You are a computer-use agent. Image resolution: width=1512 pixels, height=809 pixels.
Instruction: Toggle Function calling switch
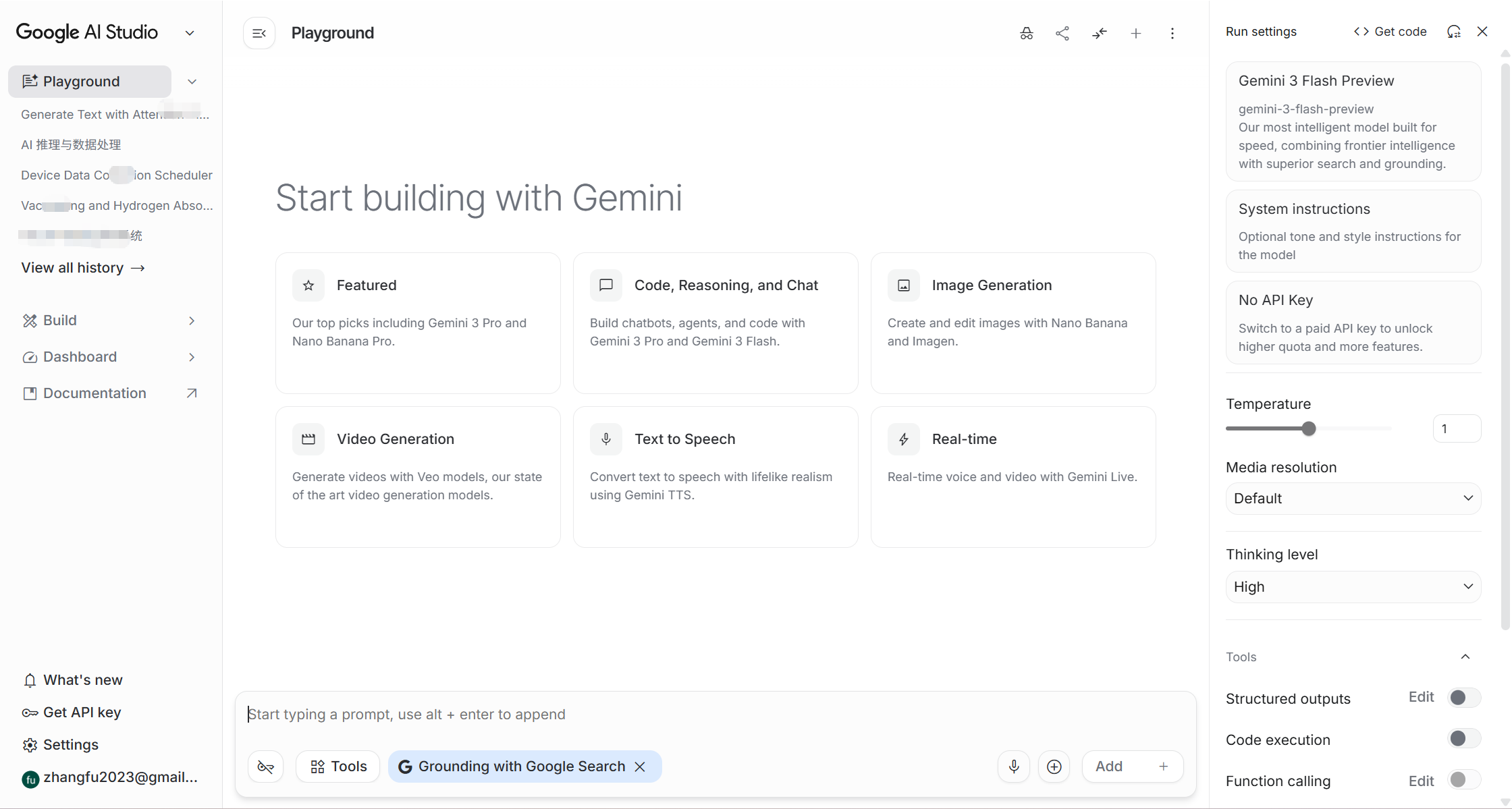point(1464,780)
